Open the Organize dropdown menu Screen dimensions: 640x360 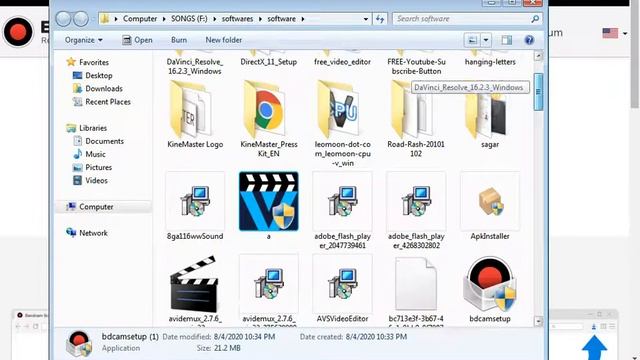(x=84, y=40)
